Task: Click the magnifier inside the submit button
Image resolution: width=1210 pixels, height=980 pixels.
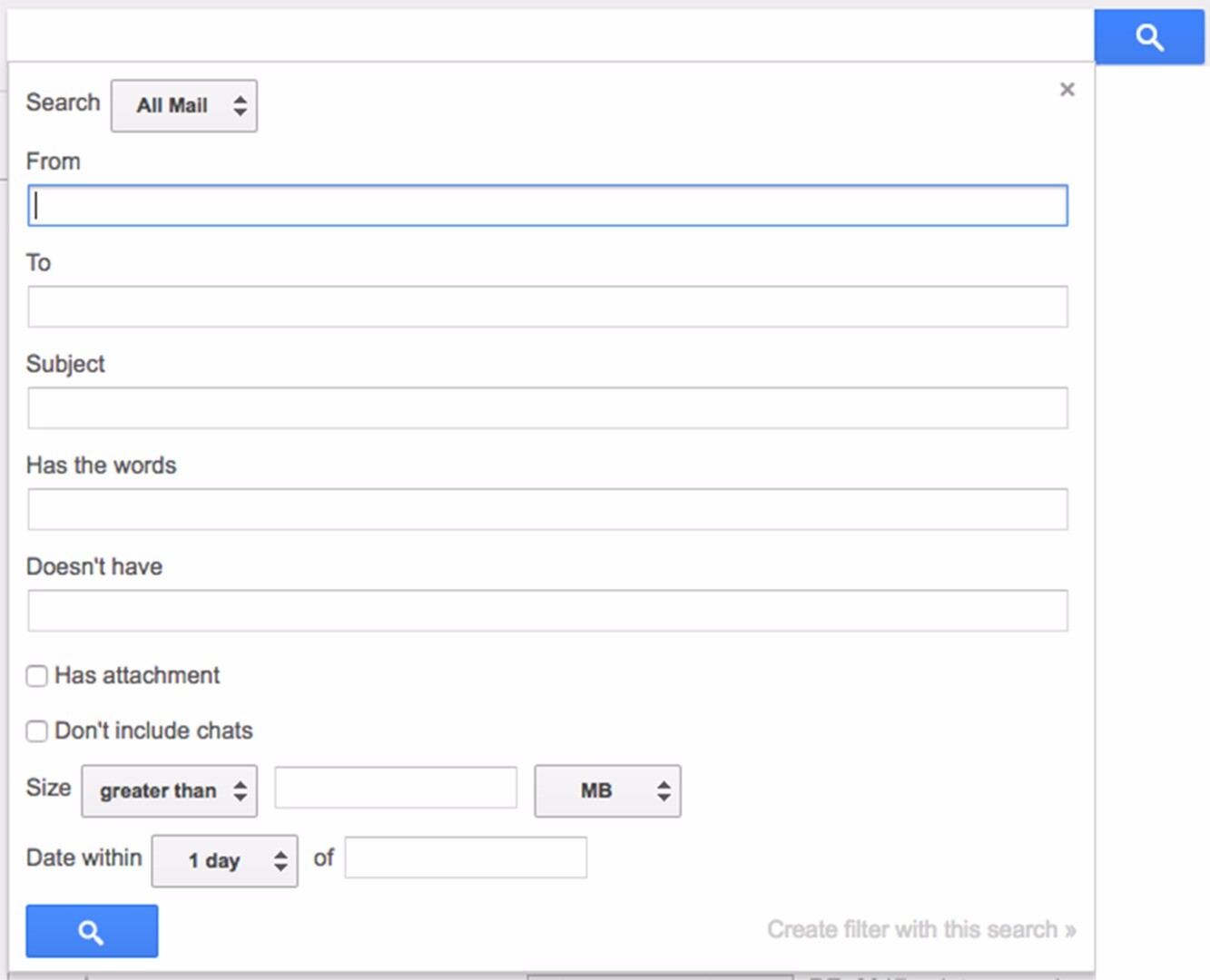Action: [x=91, y=931]
